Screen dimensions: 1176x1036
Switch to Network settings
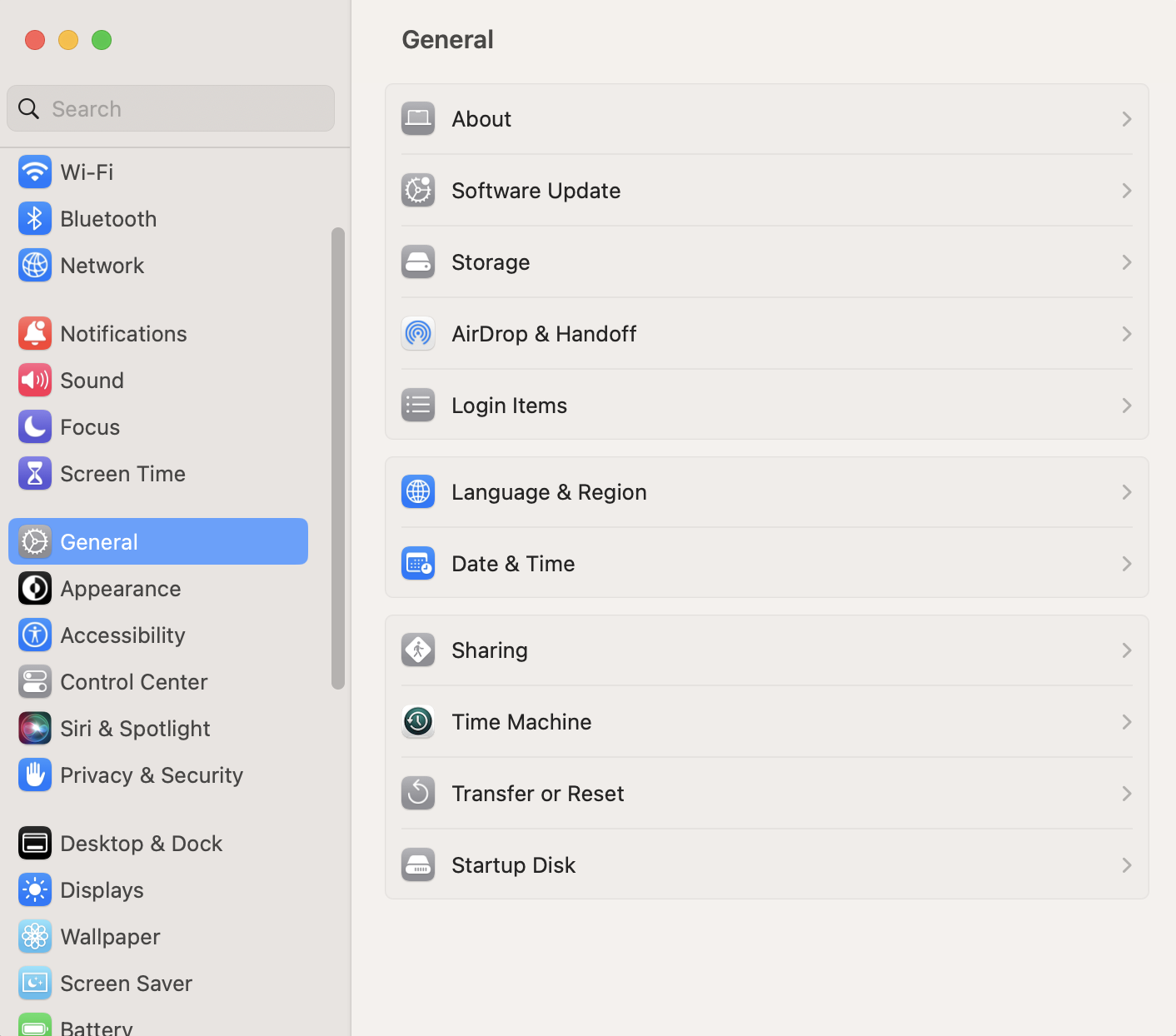point(102,265)
